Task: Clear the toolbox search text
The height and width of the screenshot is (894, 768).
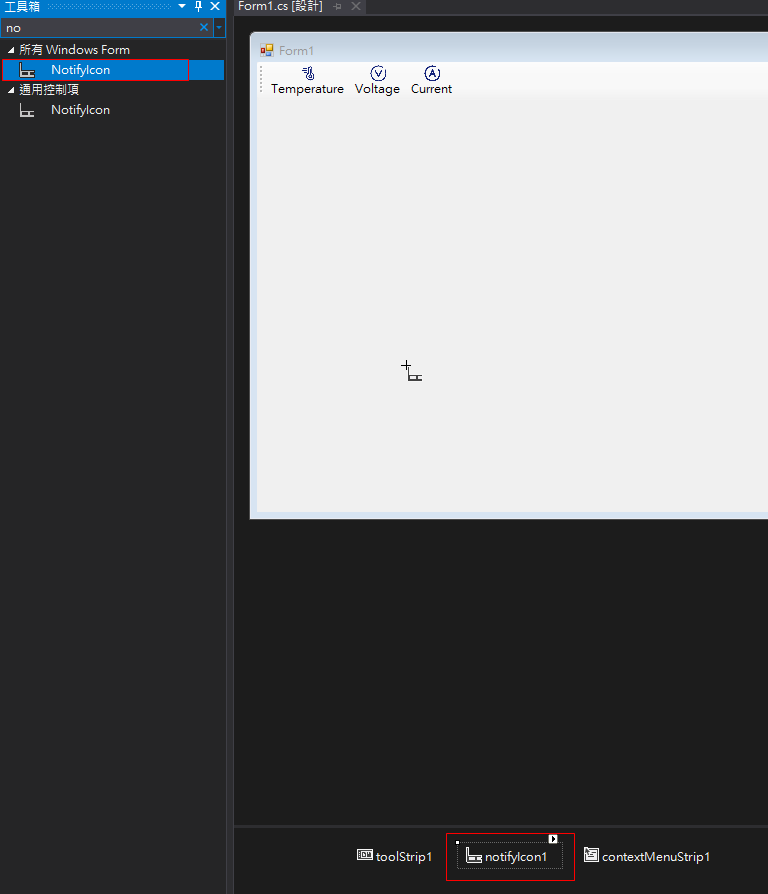Action: 204,27
